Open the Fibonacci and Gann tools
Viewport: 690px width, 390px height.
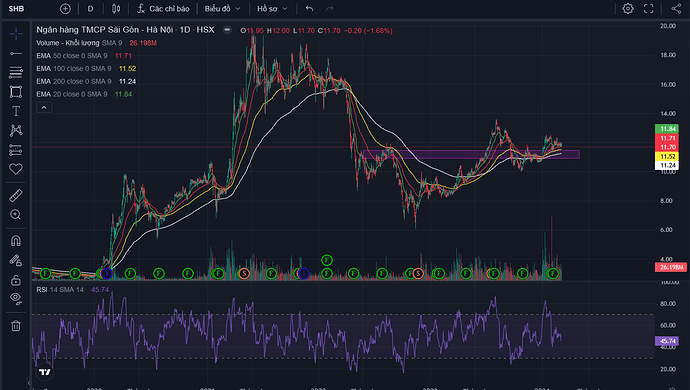16,72
